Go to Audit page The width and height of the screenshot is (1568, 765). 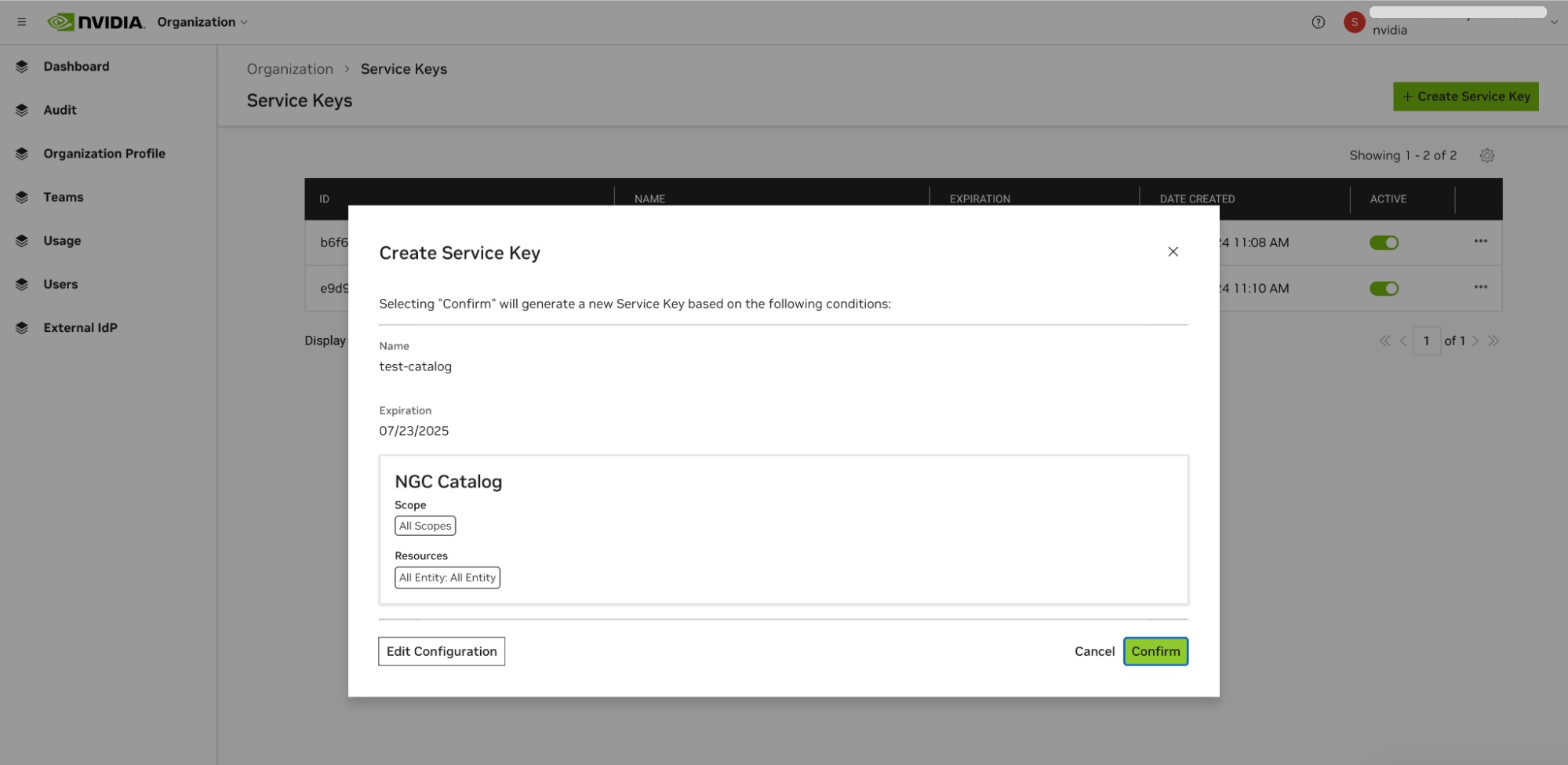pos(60,110)
